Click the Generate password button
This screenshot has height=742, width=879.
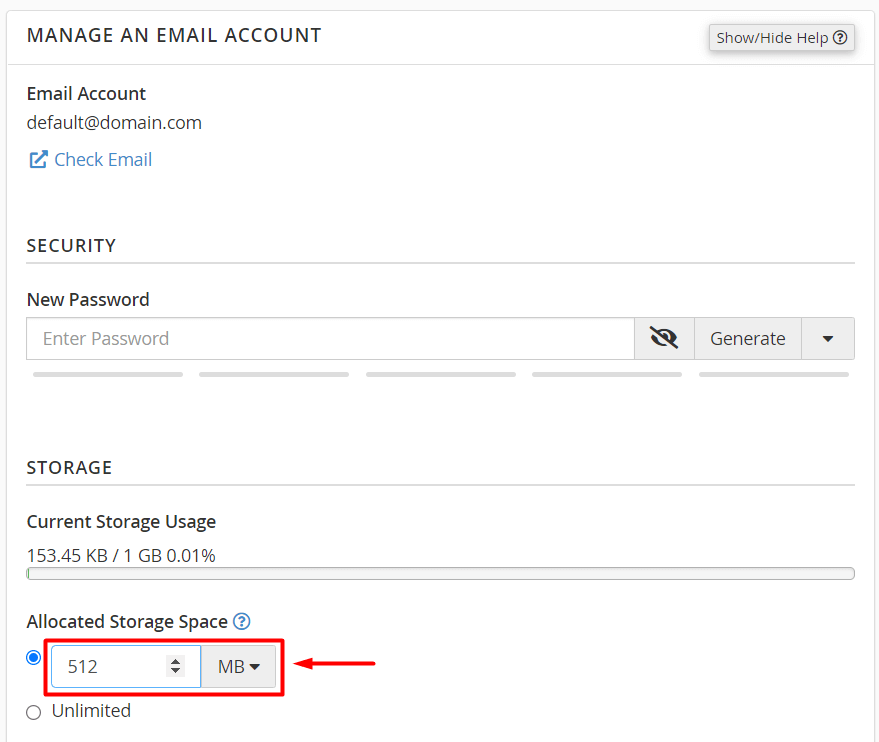[x=748, y=338]
